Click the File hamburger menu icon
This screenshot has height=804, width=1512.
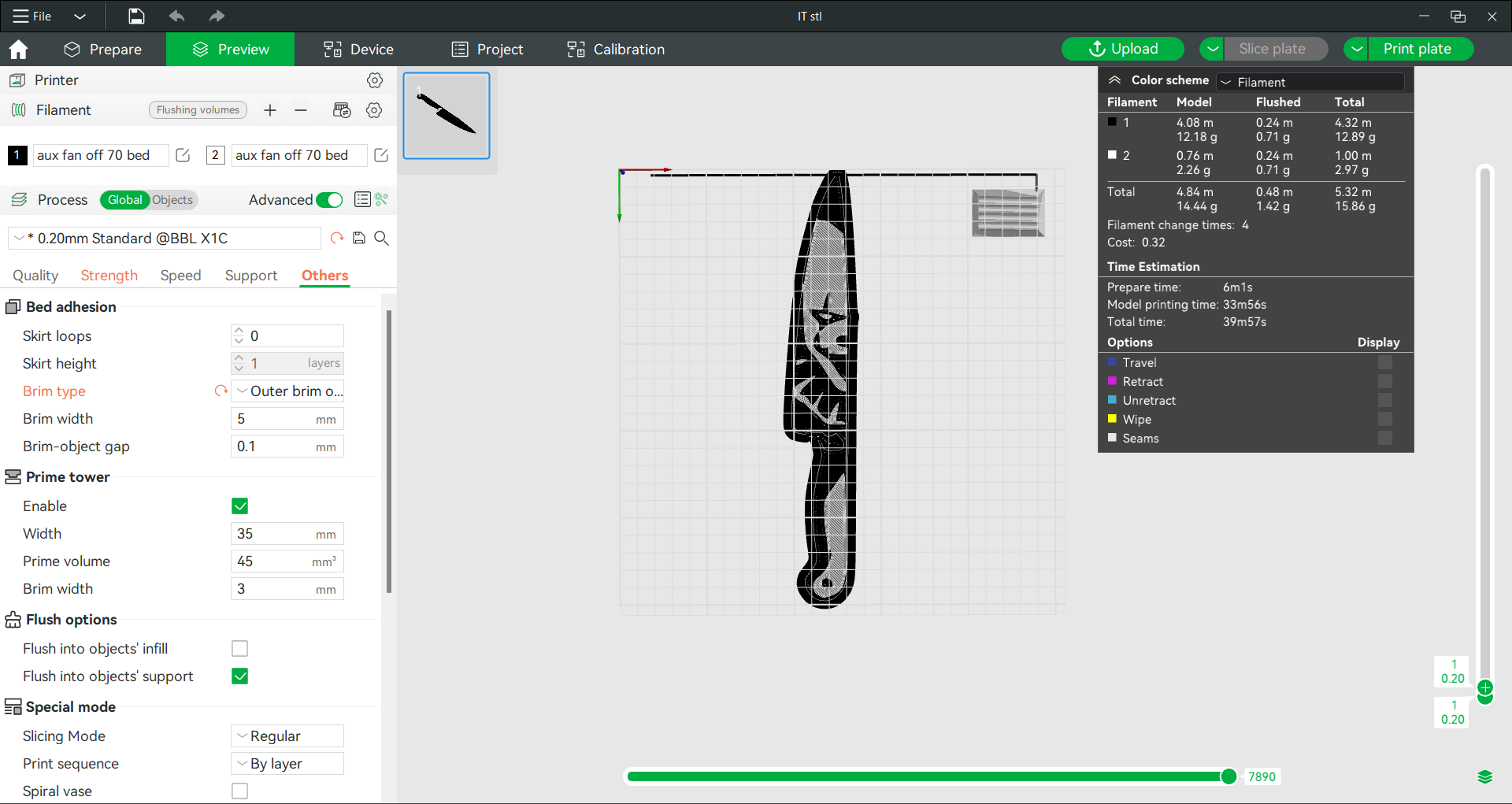[20, 16]
